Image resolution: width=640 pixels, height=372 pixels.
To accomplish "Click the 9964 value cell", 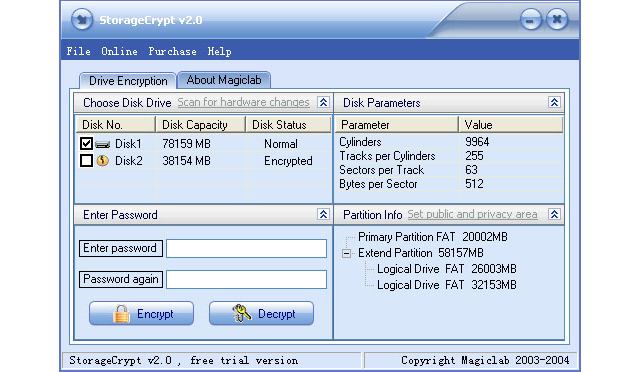I will (477, 142).
